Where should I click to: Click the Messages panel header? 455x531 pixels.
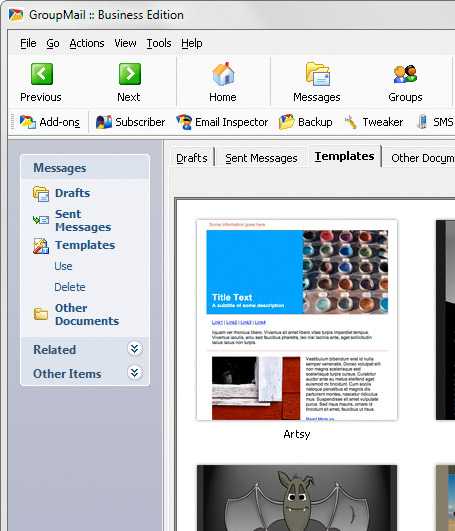point(85,168)
